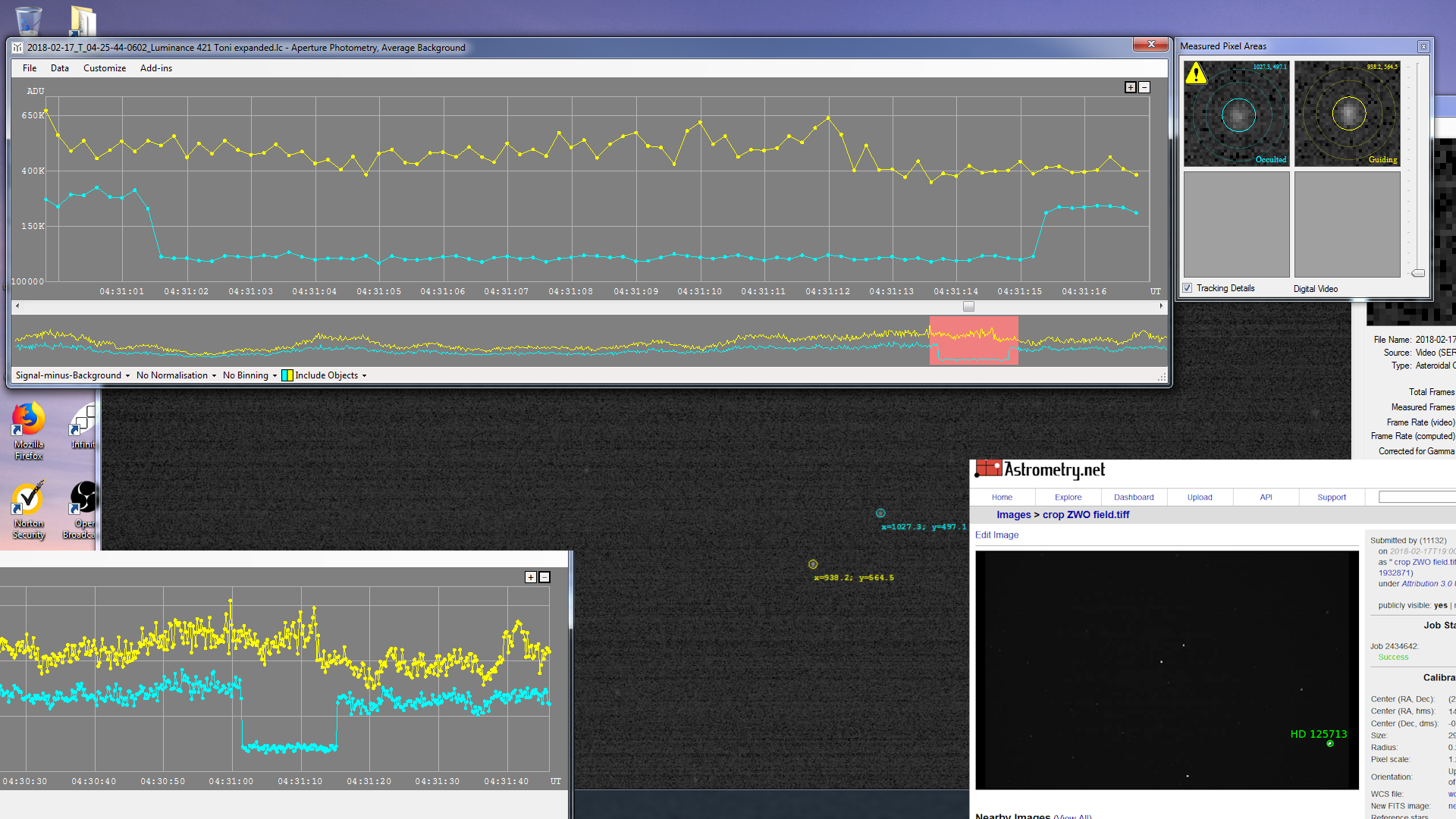The image size is (1456, 819).
Task: Click cyan occulted star marker in video frame
Action: click(x=880, y=513)
